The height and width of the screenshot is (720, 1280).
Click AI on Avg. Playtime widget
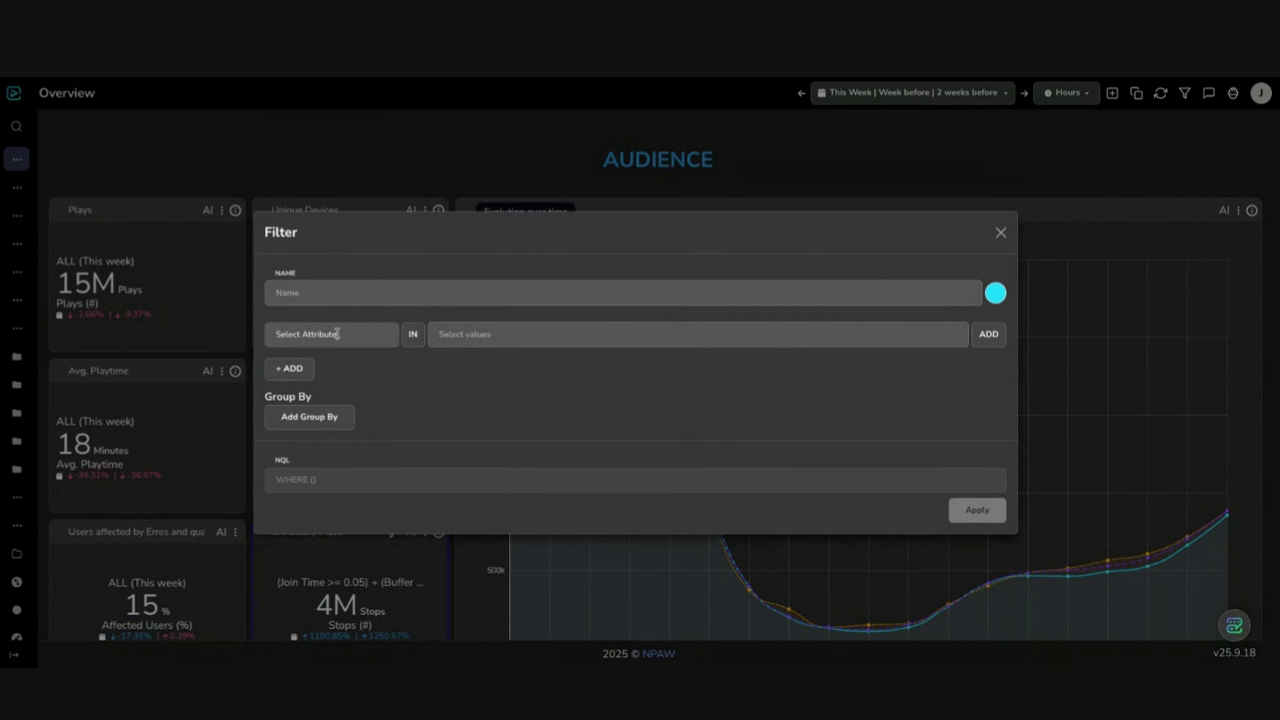208,371
